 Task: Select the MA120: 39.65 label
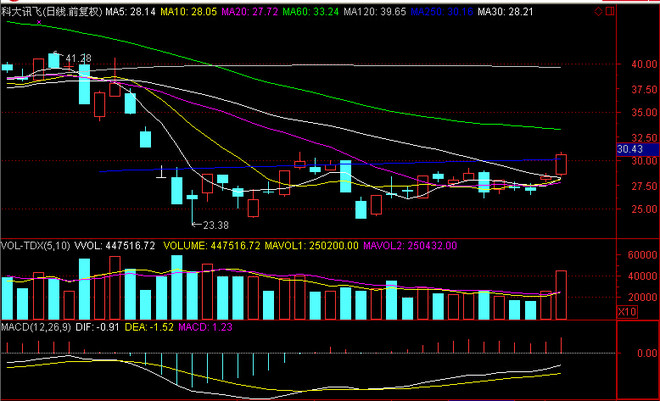pos(375,12)
